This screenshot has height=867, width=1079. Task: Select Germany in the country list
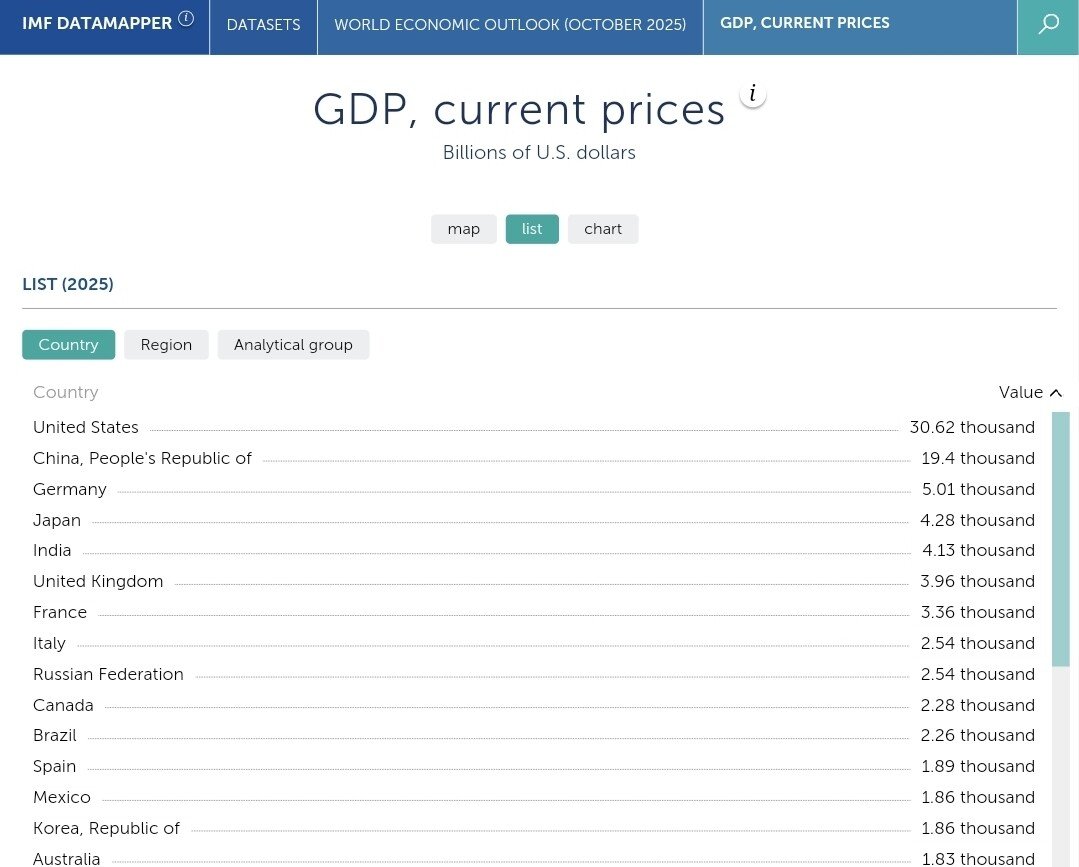coord(70,489)
